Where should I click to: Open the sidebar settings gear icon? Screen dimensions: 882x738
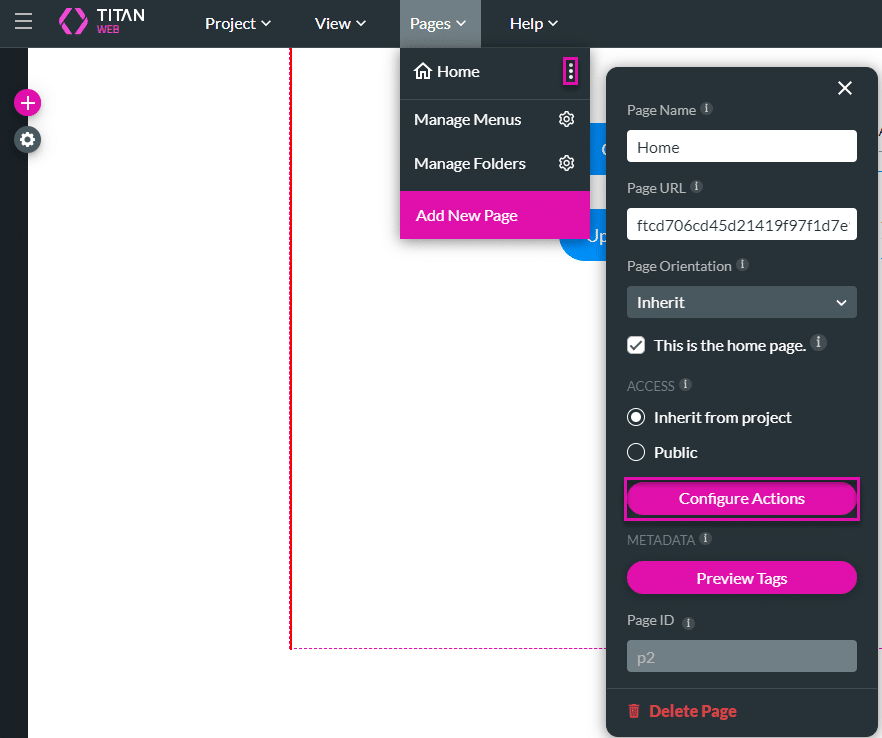click(27, 140)
